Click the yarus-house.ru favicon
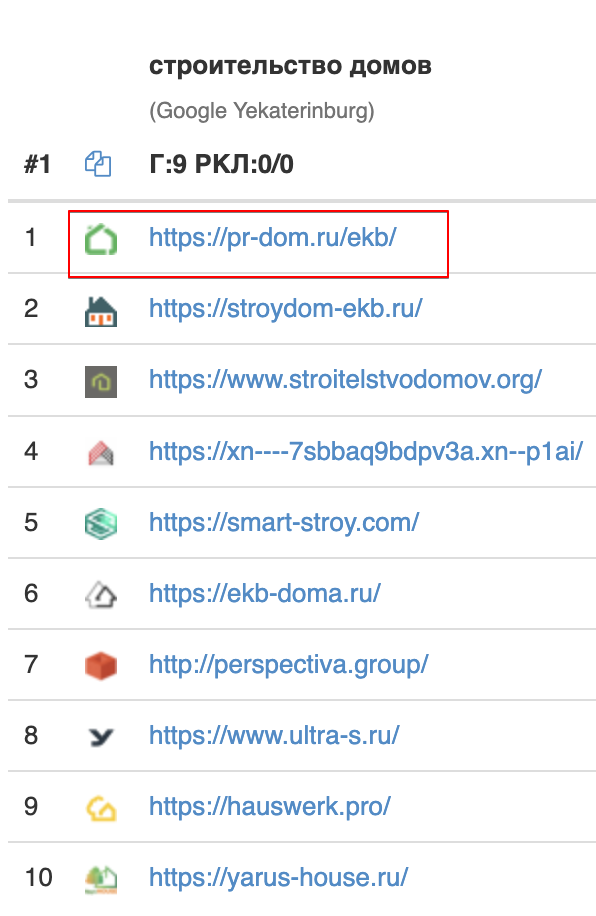Image resolution: width=596 pixels, height=916 pixels. point(101,880)
